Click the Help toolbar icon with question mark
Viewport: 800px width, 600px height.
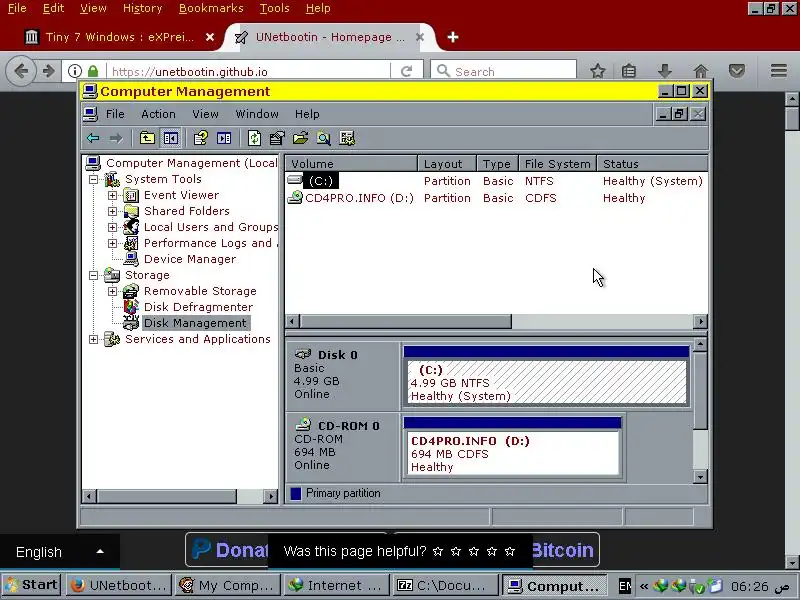(201, 138)
